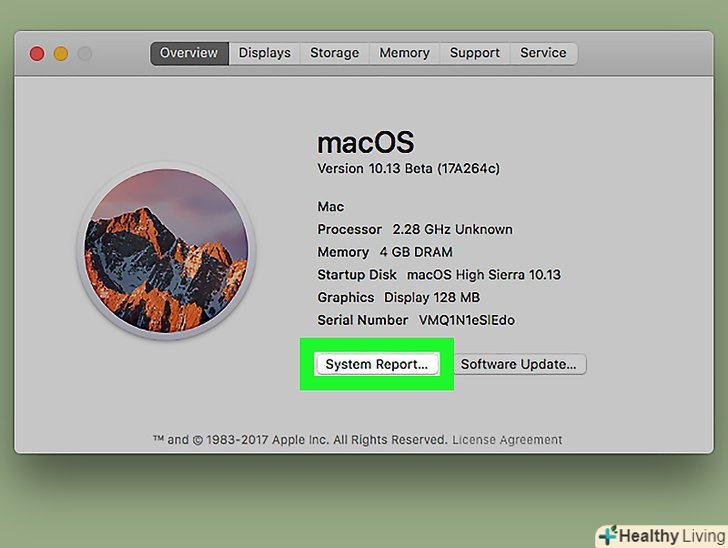728x548 pixels.
Task: Minimize window with the yellow button
Action: point(61,54)
